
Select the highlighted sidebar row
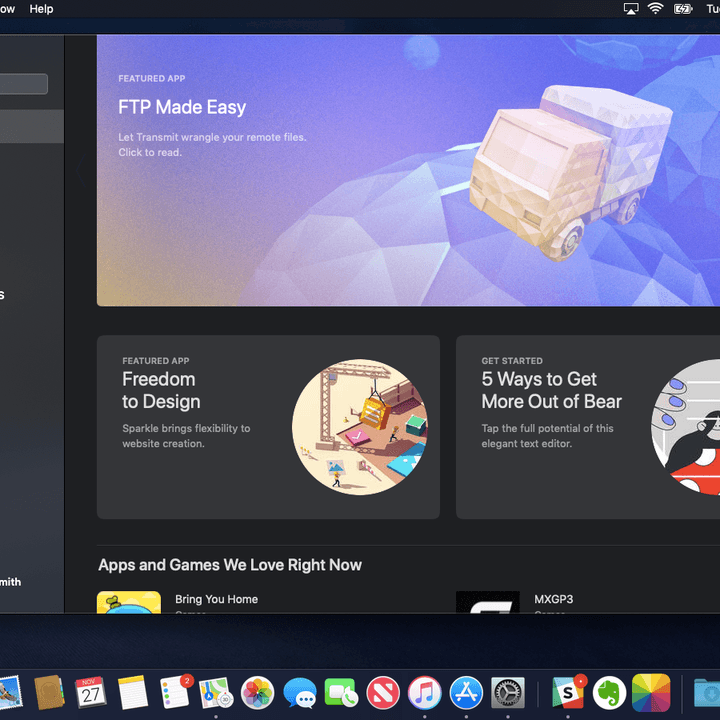32,126
